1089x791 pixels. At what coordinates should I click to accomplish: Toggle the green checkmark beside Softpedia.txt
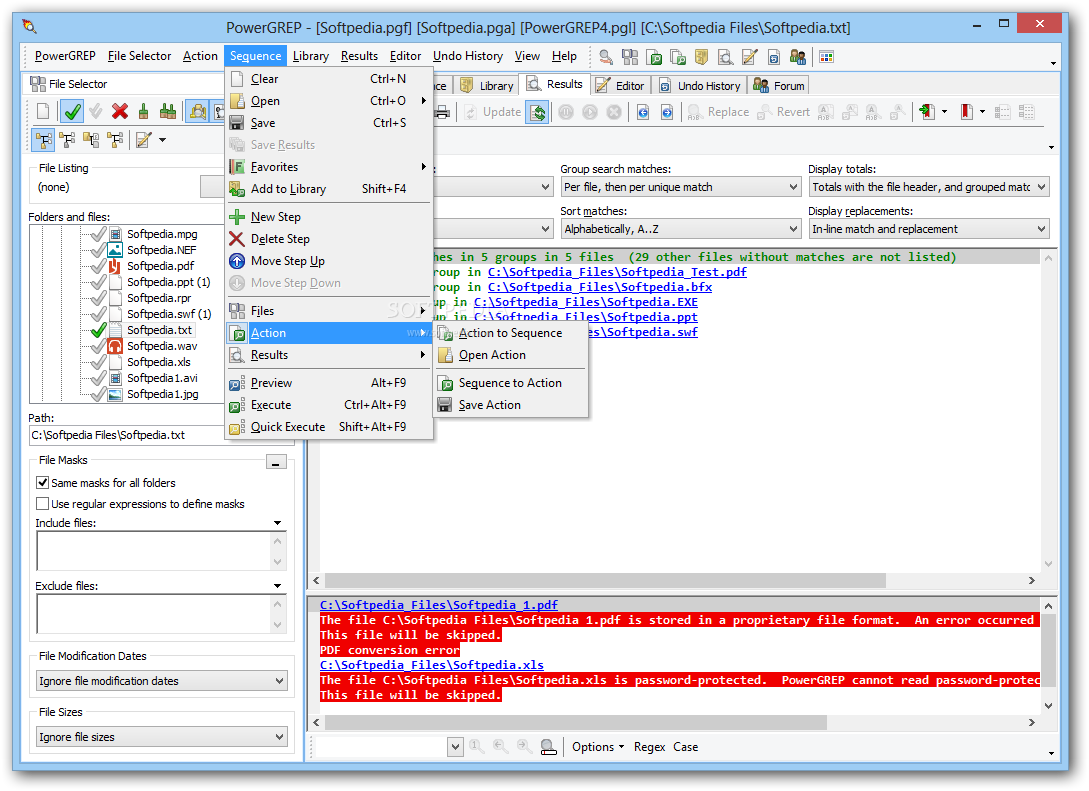(x=98, y=330)
